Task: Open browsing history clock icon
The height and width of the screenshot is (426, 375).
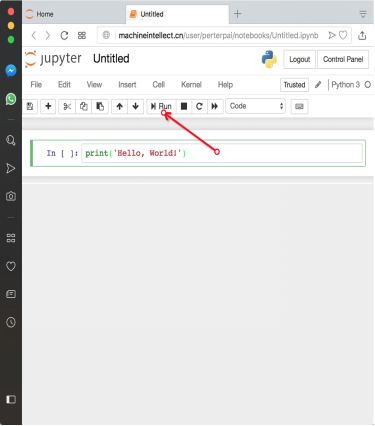Action: click(x=11, y=322)
